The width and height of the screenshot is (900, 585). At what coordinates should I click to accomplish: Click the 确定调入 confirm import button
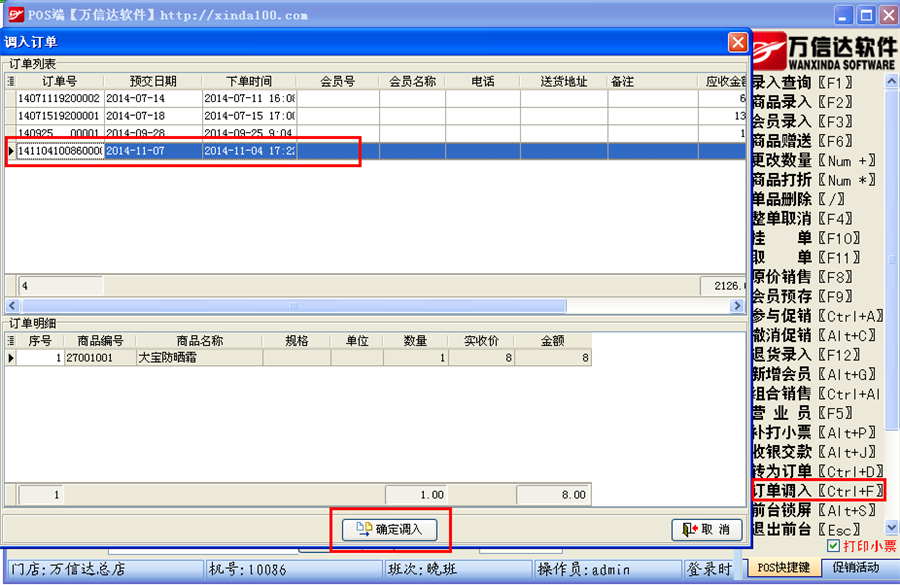coord(390,530)
